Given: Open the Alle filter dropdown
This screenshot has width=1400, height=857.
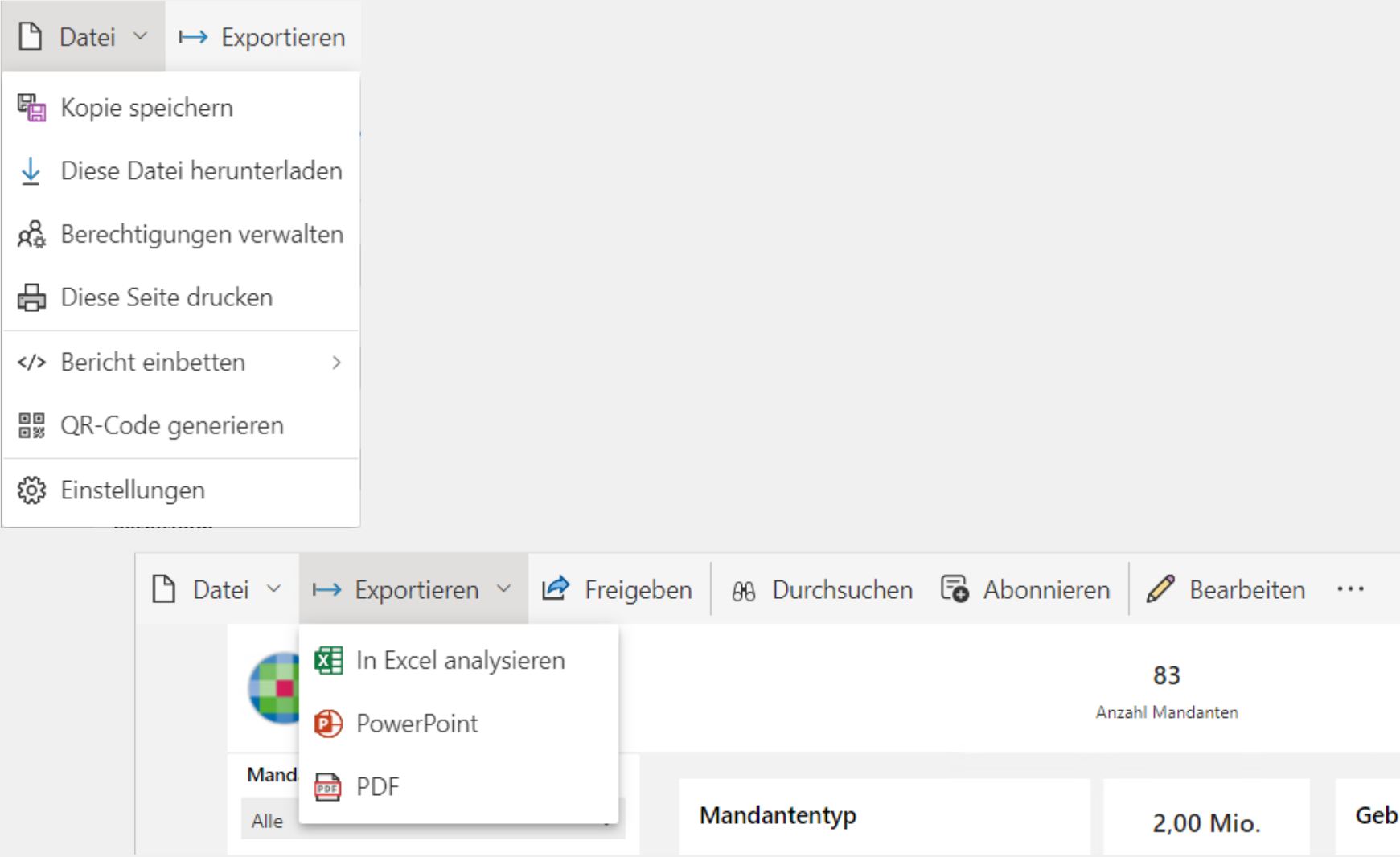Looking at the screenshot, I should click(433, 821).
